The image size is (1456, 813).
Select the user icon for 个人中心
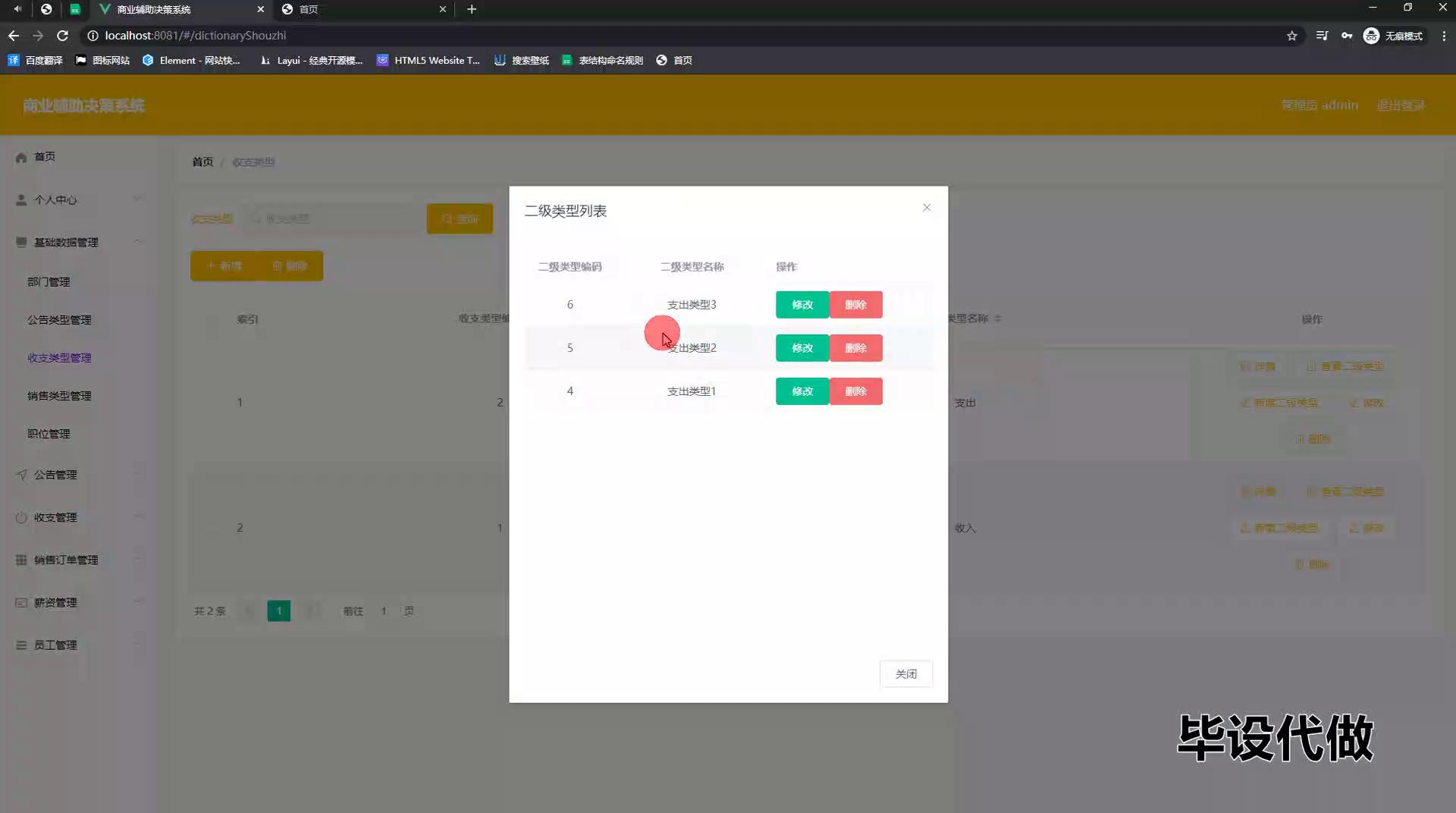pyautogui.click(x=20, y=200)
